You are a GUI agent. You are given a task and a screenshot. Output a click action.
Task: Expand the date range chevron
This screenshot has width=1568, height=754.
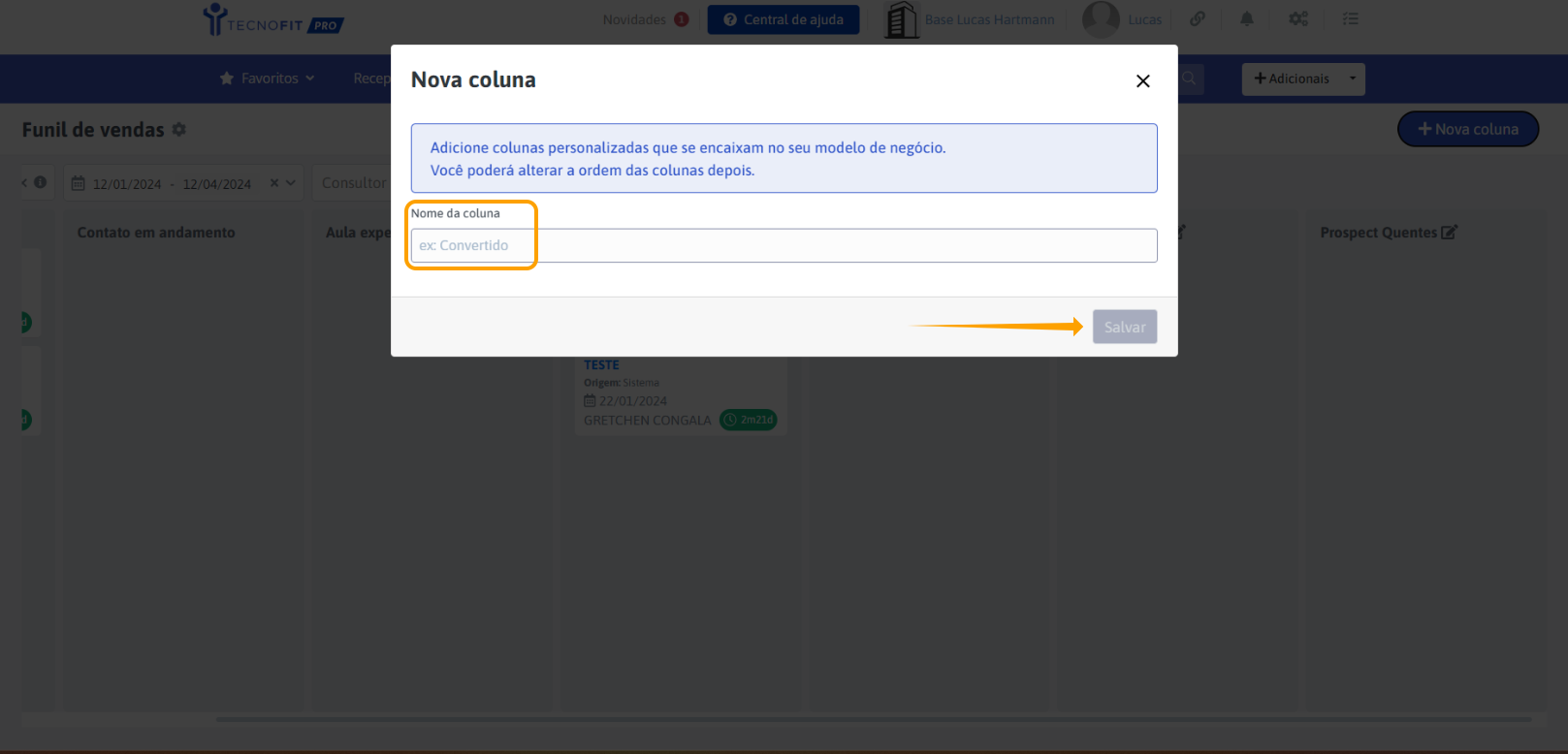pos(291,183)
